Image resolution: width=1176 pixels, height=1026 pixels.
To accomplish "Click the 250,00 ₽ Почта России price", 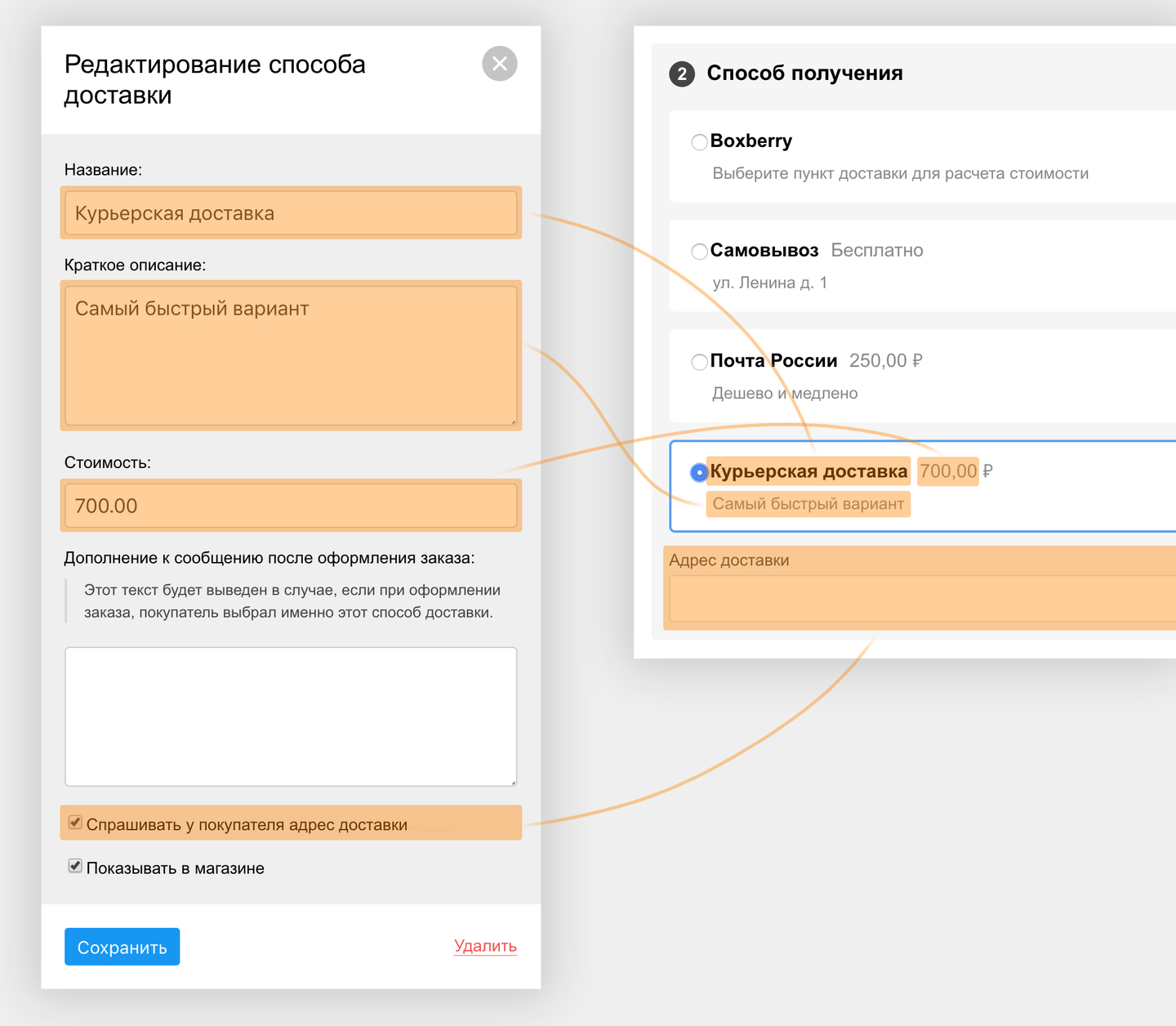I will 885,361.
